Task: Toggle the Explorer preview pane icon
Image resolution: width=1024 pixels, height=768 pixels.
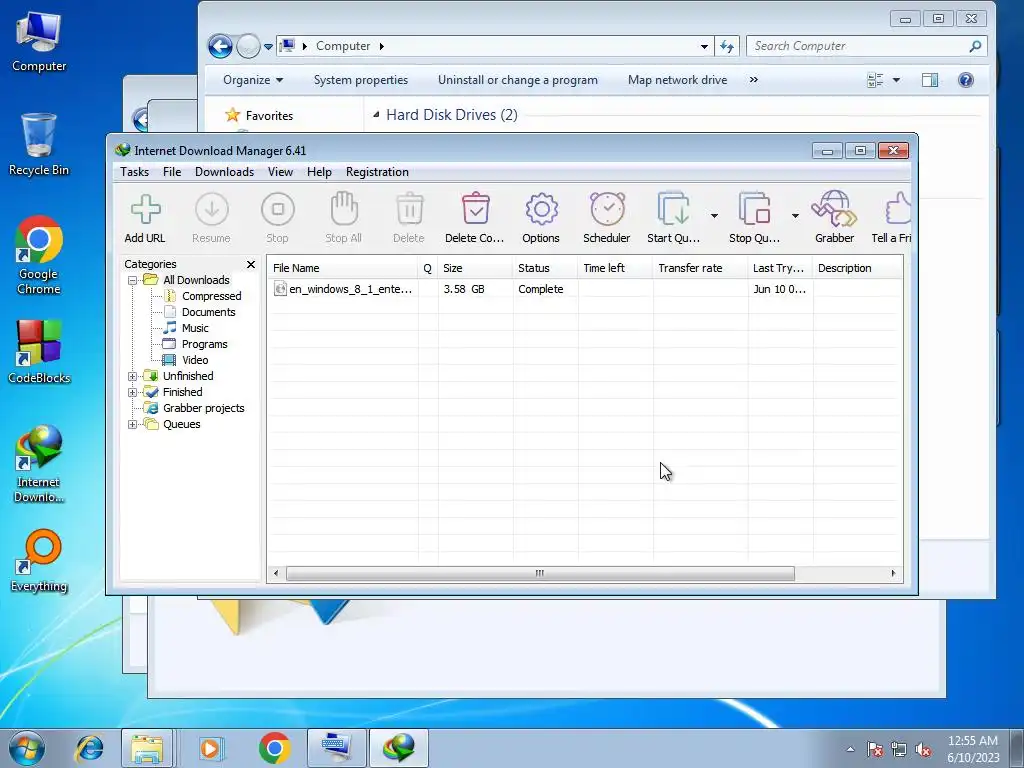Action: click(930, 80)
